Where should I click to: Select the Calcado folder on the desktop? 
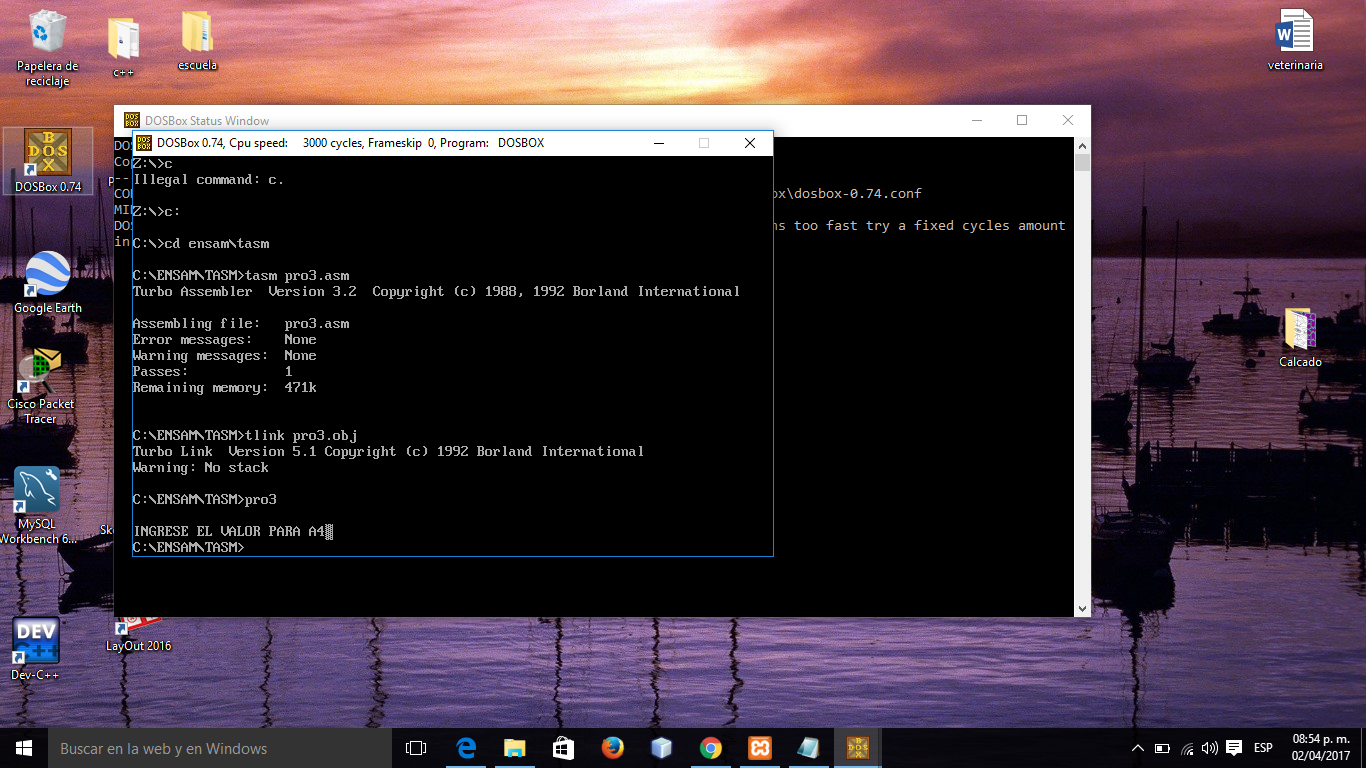1300,337
